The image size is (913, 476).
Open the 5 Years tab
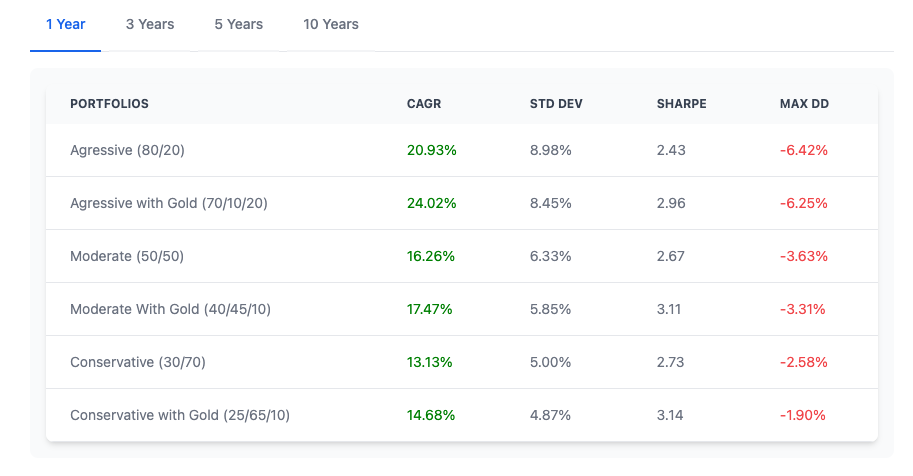pos(239,24)
